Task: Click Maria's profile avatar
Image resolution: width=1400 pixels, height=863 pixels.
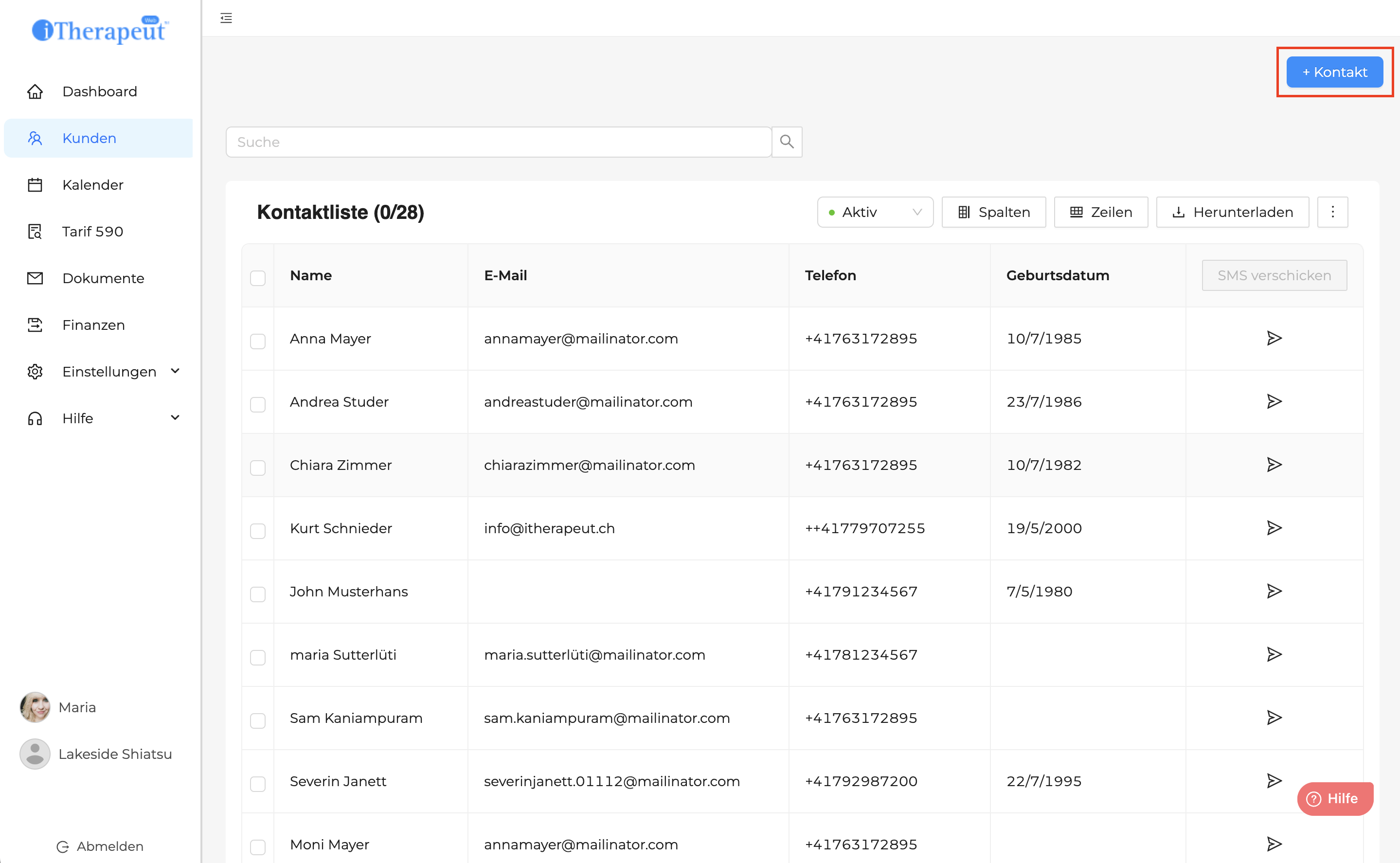Action: coord(35,707)
